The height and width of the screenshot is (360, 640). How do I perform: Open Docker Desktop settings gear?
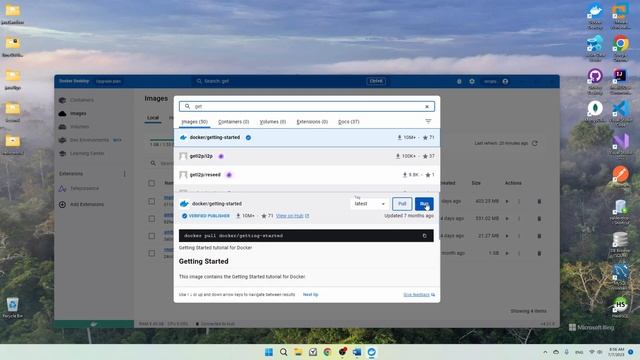pos(472,81)
